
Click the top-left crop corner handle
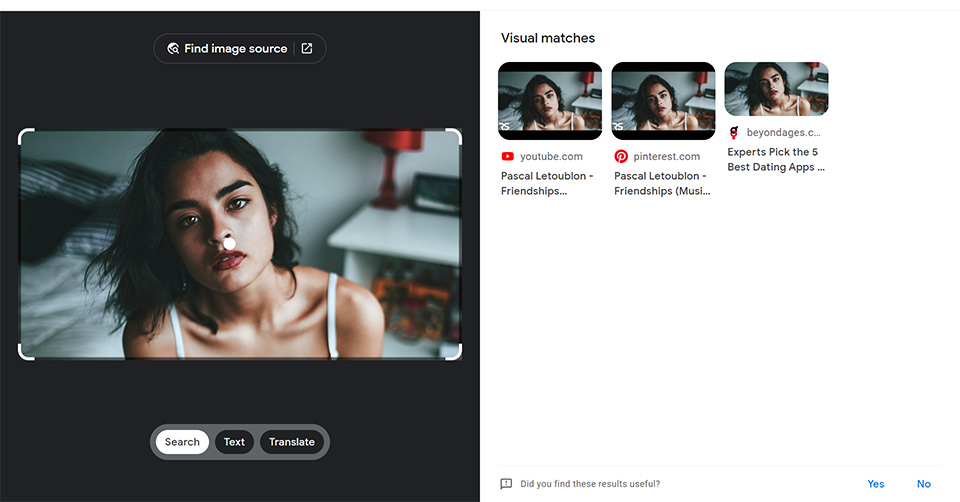26,137
